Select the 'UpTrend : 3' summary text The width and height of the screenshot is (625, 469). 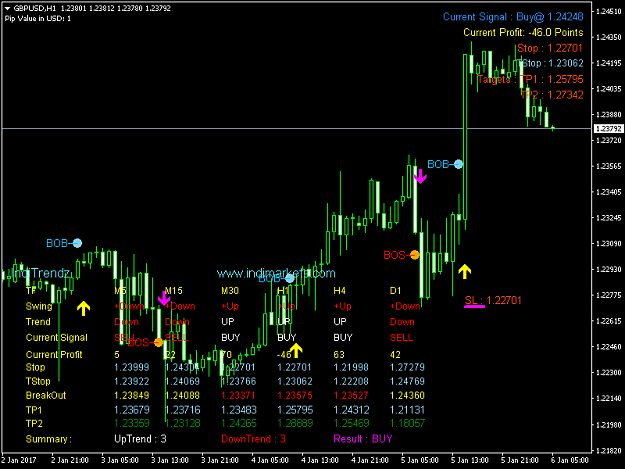[140, 439]
